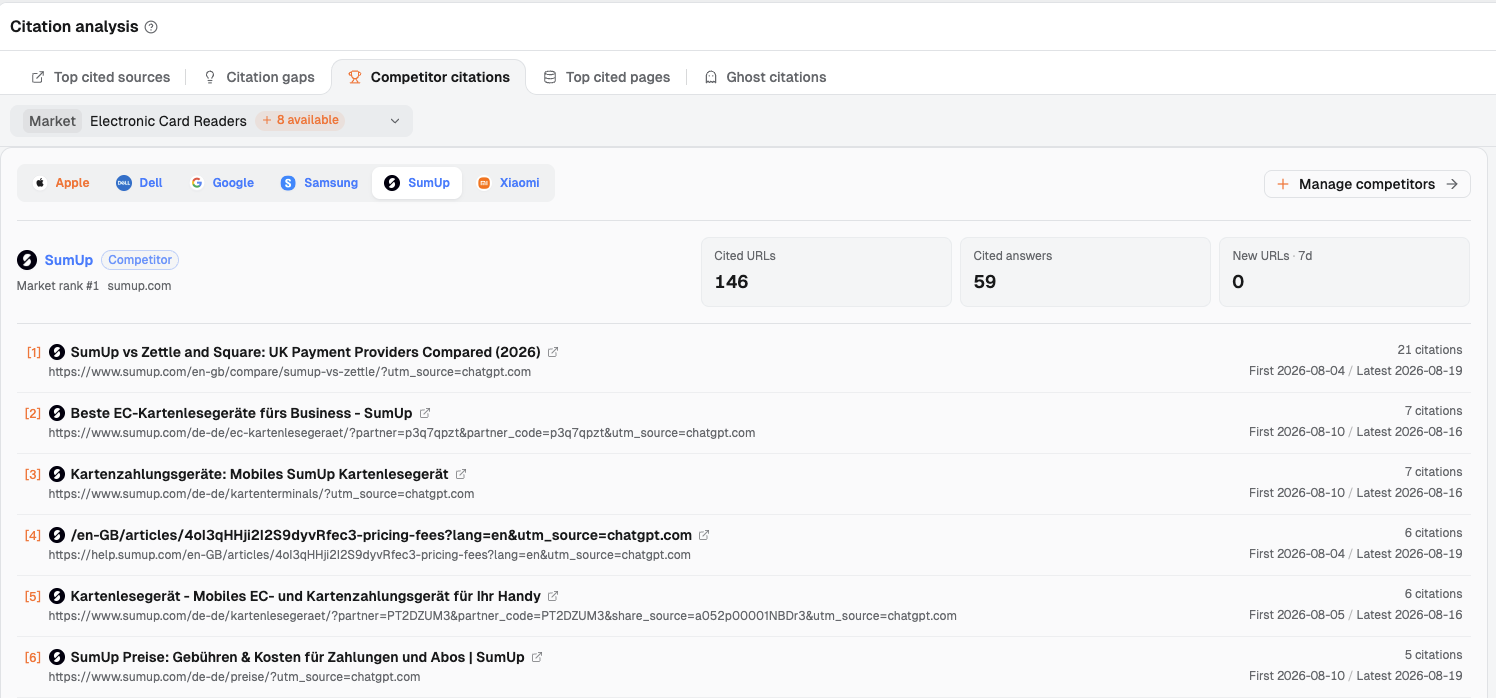Select the Xiaomi competitor tab
Image resolution: width=1496 pixels, height=698 pixels.
[x=508, y=183]
